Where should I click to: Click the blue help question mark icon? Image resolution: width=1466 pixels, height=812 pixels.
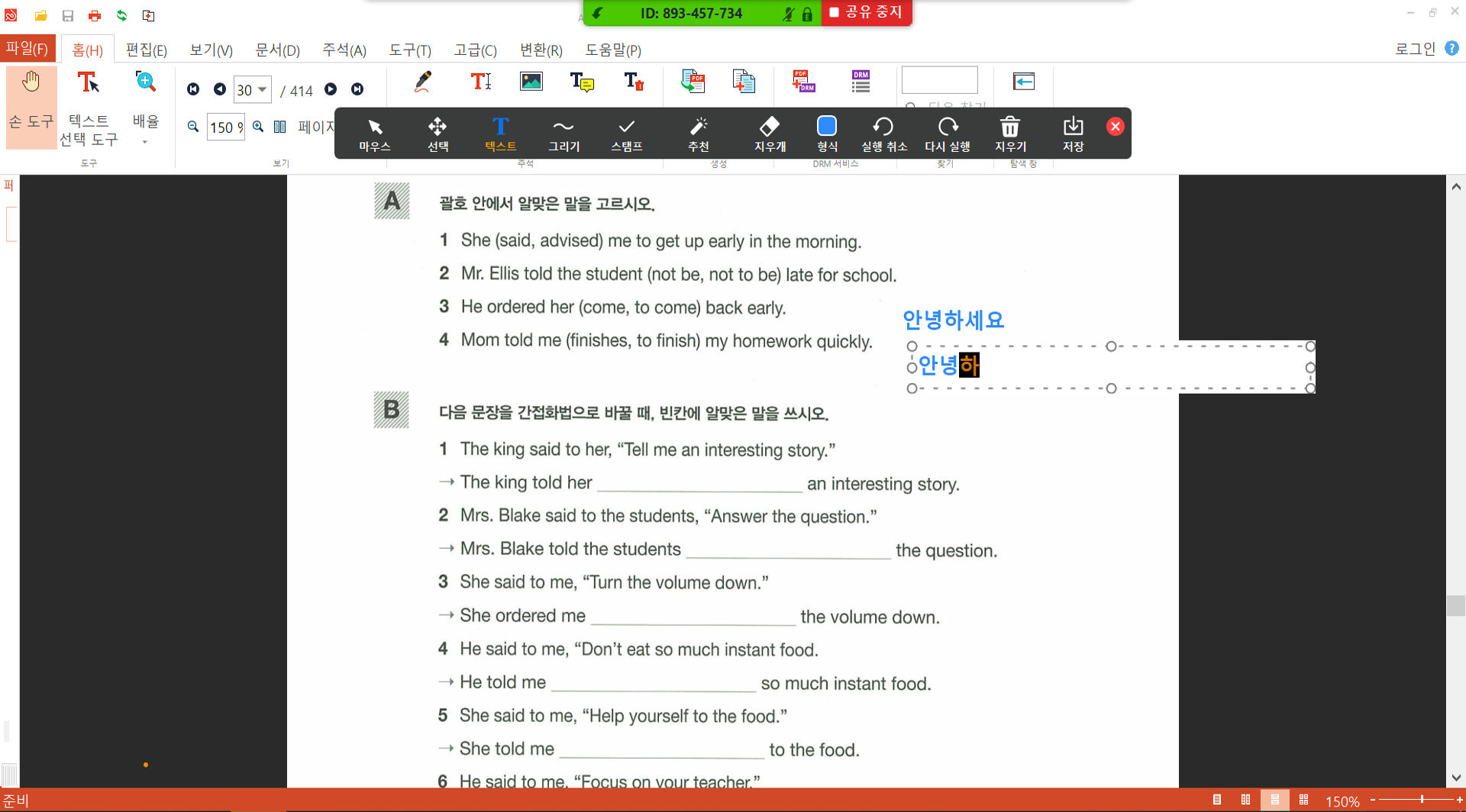(x=1452, y=48)
